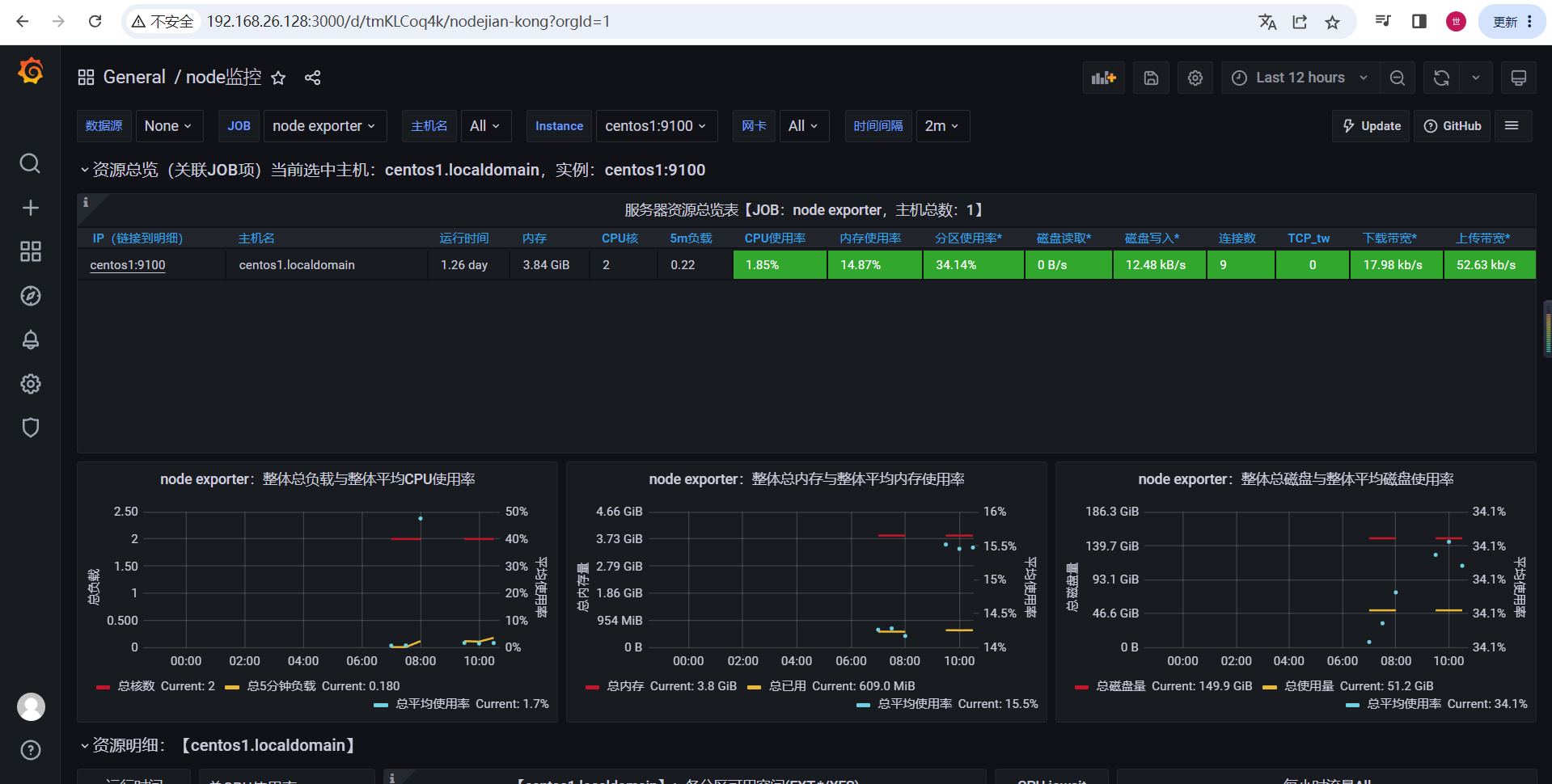The height and width of the screenshot is (784, 1552).
Task: Open the panel hamburger menu
Action: pyautogui.click(x=1512, y=125)
